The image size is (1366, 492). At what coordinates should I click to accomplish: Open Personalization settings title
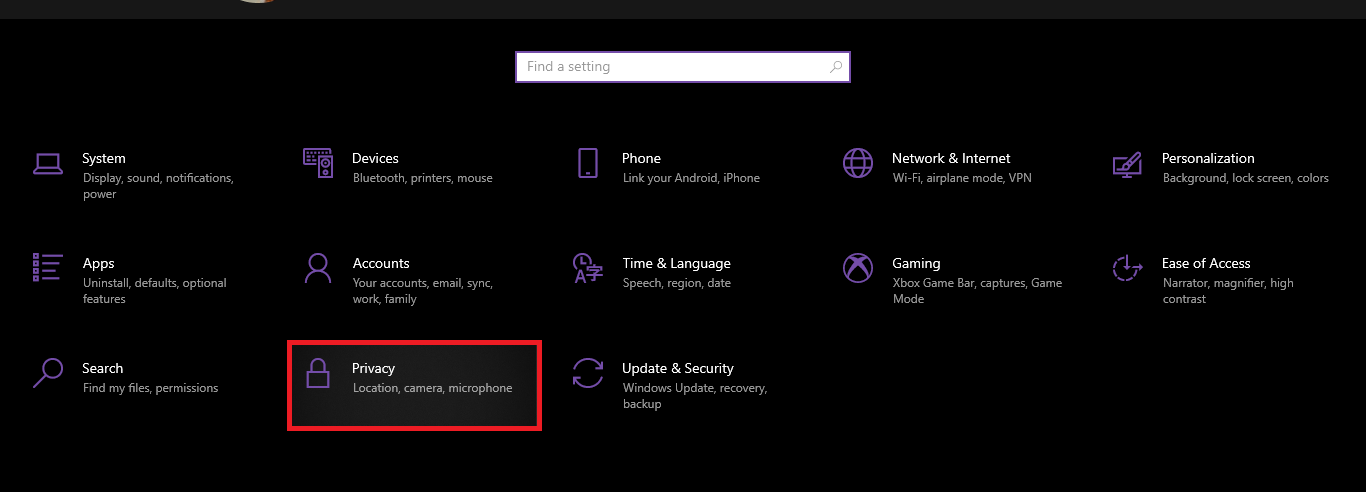click(x=1208, y=158)
